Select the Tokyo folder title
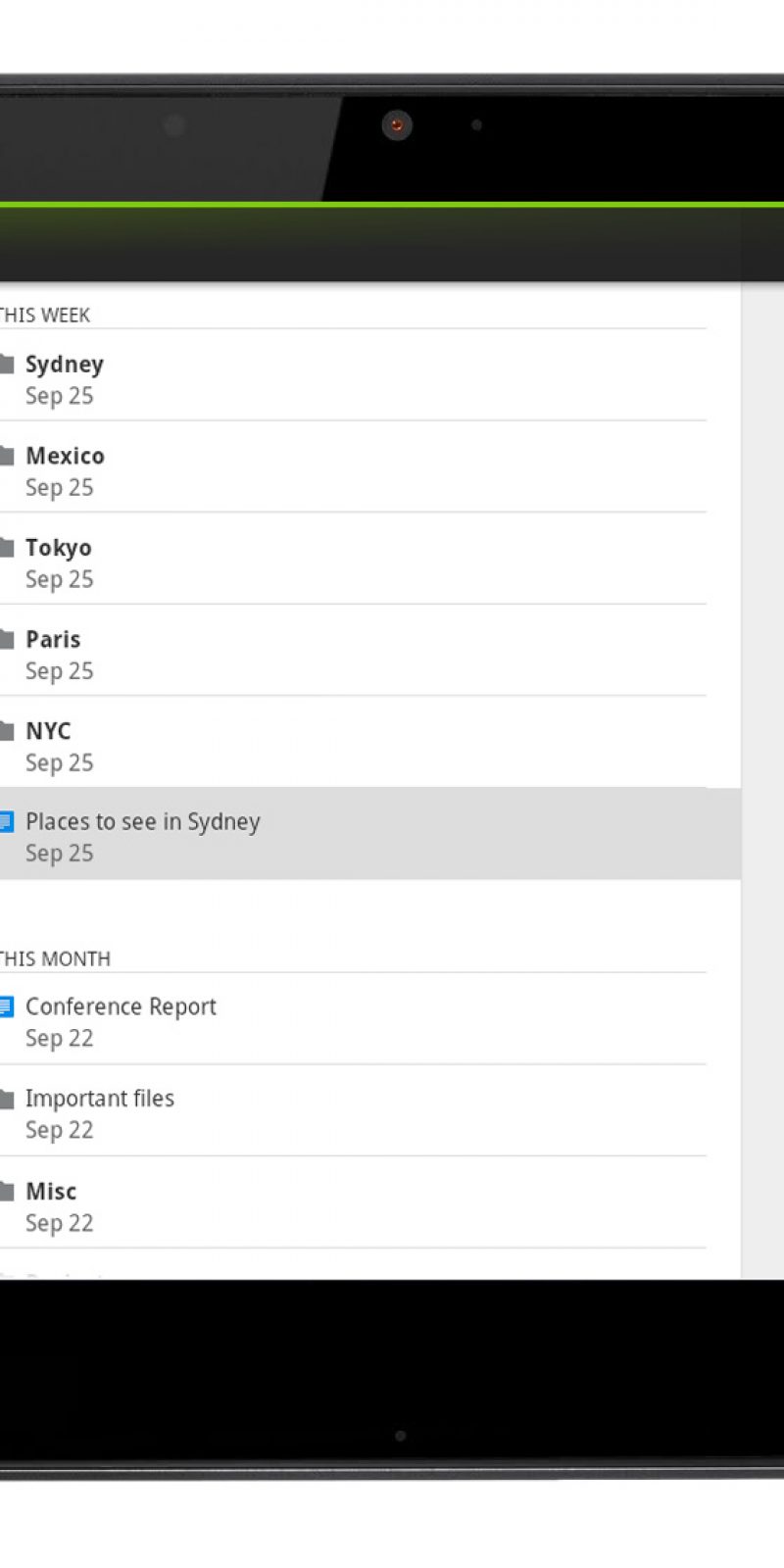The height and width of the screenshot is (1568, 784). click(x=59, y=548)
